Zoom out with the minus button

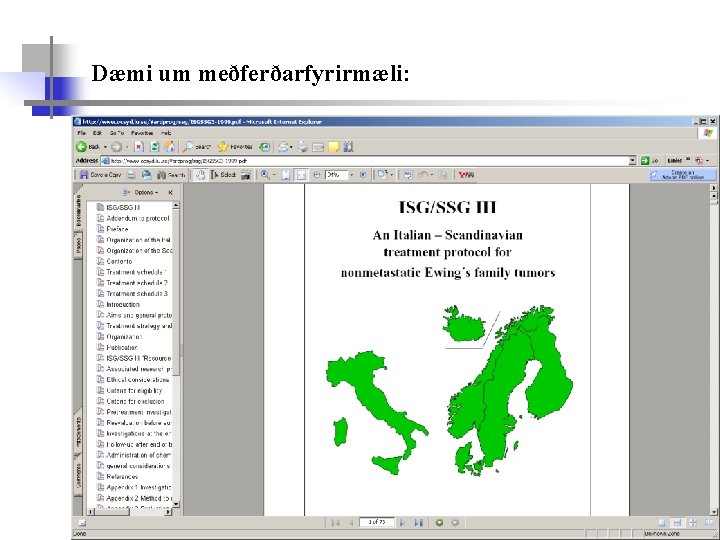pyautogui.click(x=317, y=175)
